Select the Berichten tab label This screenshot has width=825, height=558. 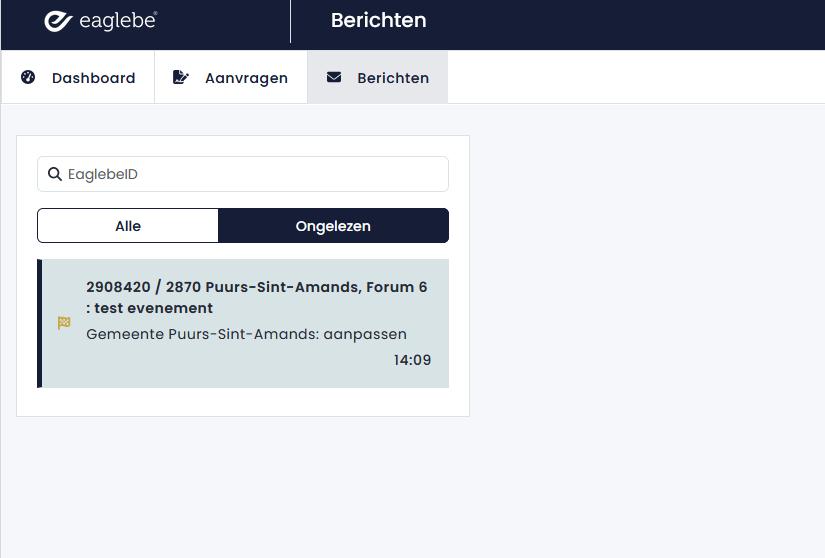point(393,78)
